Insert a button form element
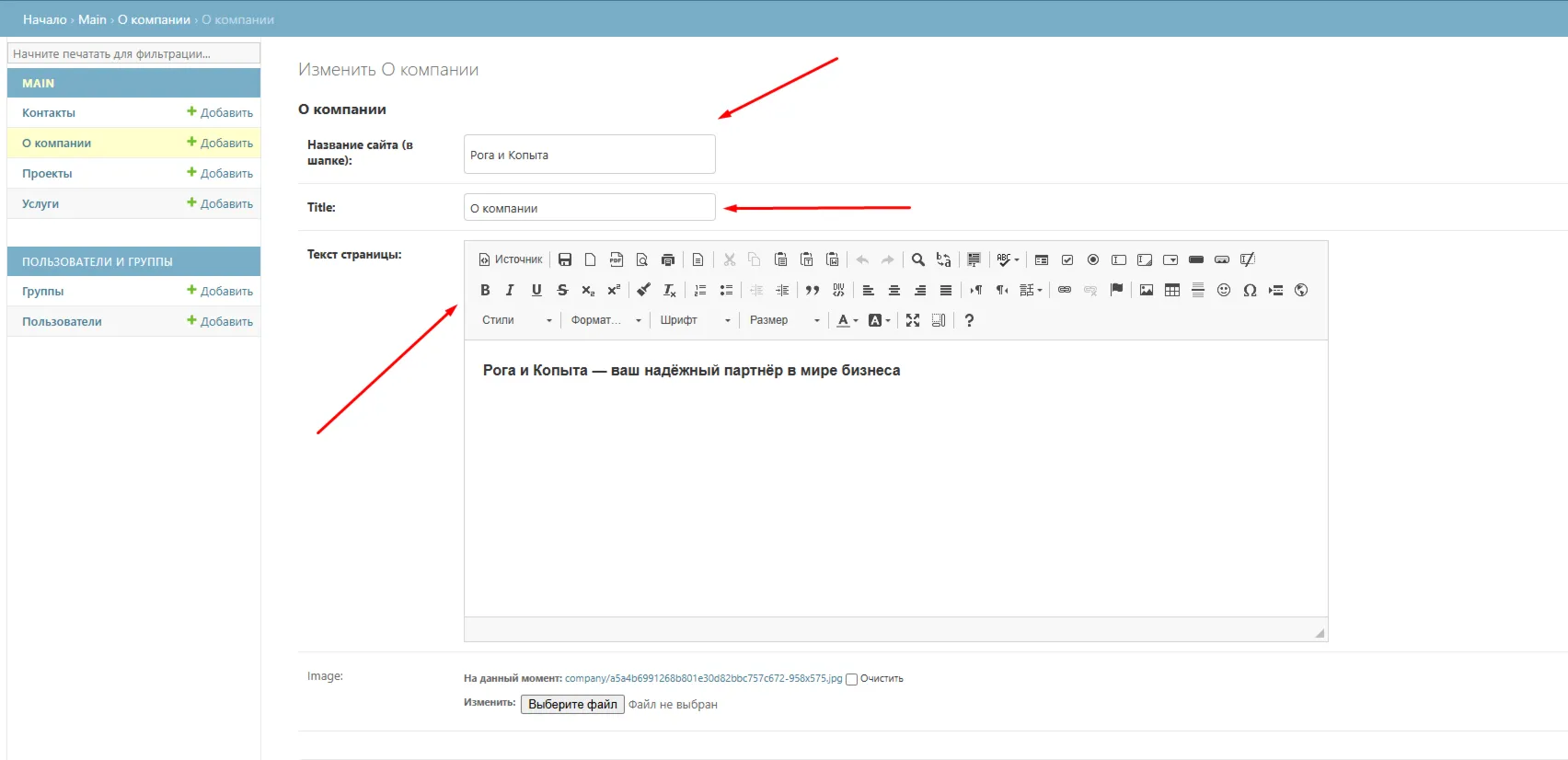 (1196, 259)
